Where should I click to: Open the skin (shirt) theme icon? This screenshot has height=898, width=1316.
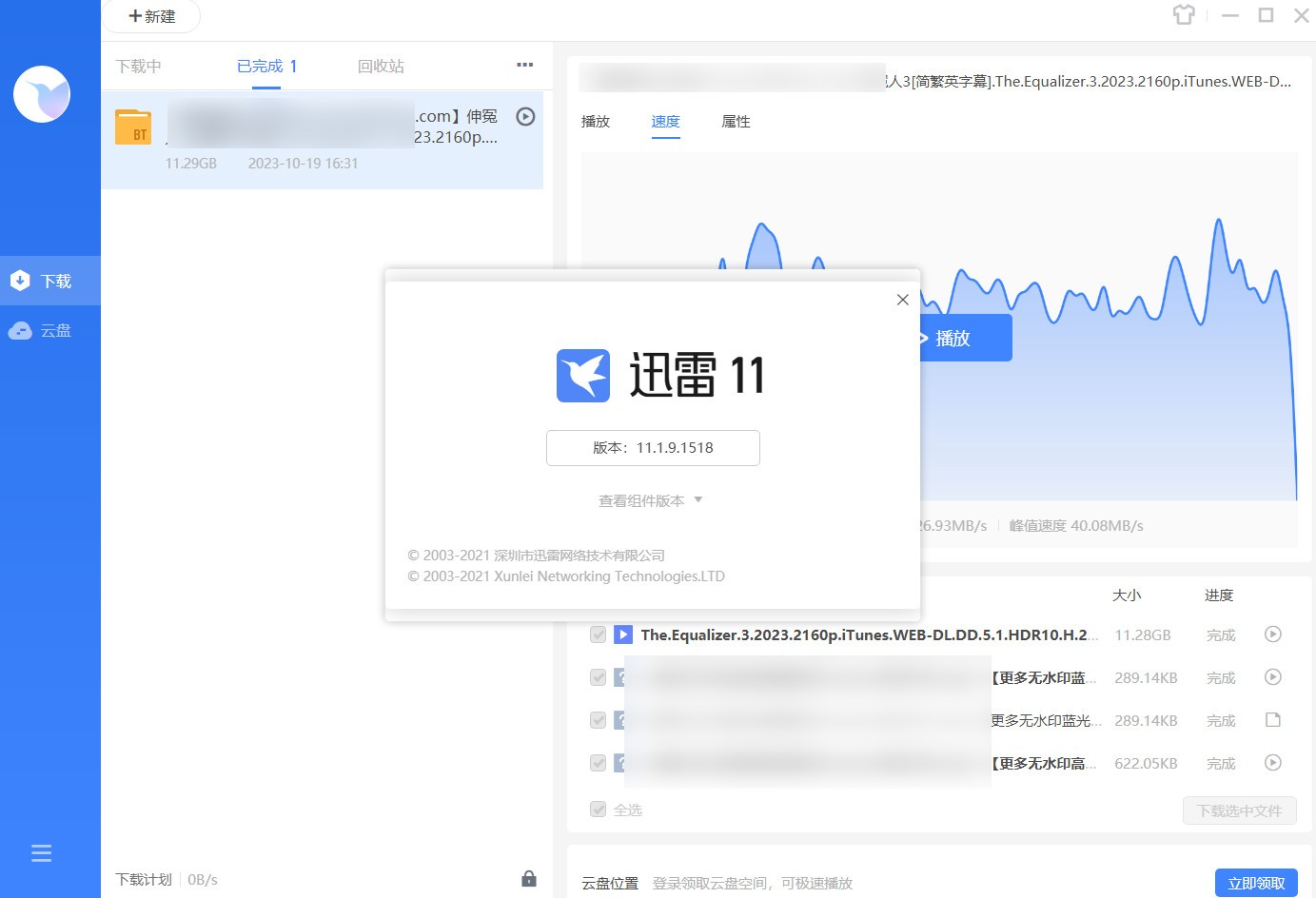point(1184,15)
